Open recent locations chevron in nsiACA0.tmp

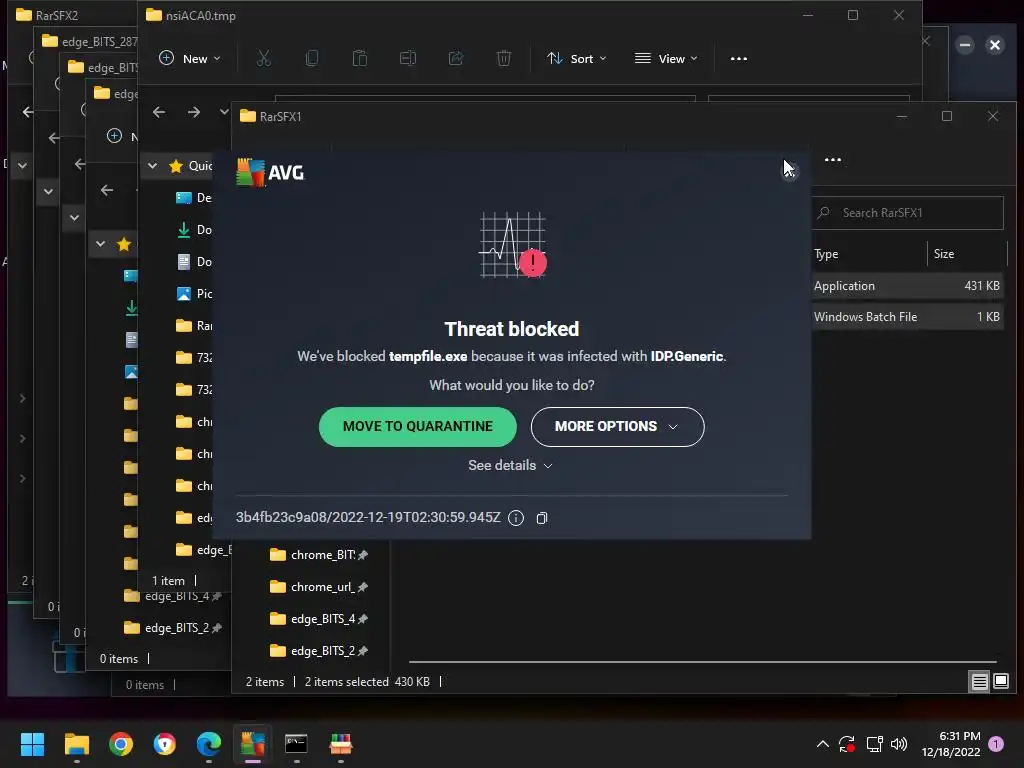[224, 112]
